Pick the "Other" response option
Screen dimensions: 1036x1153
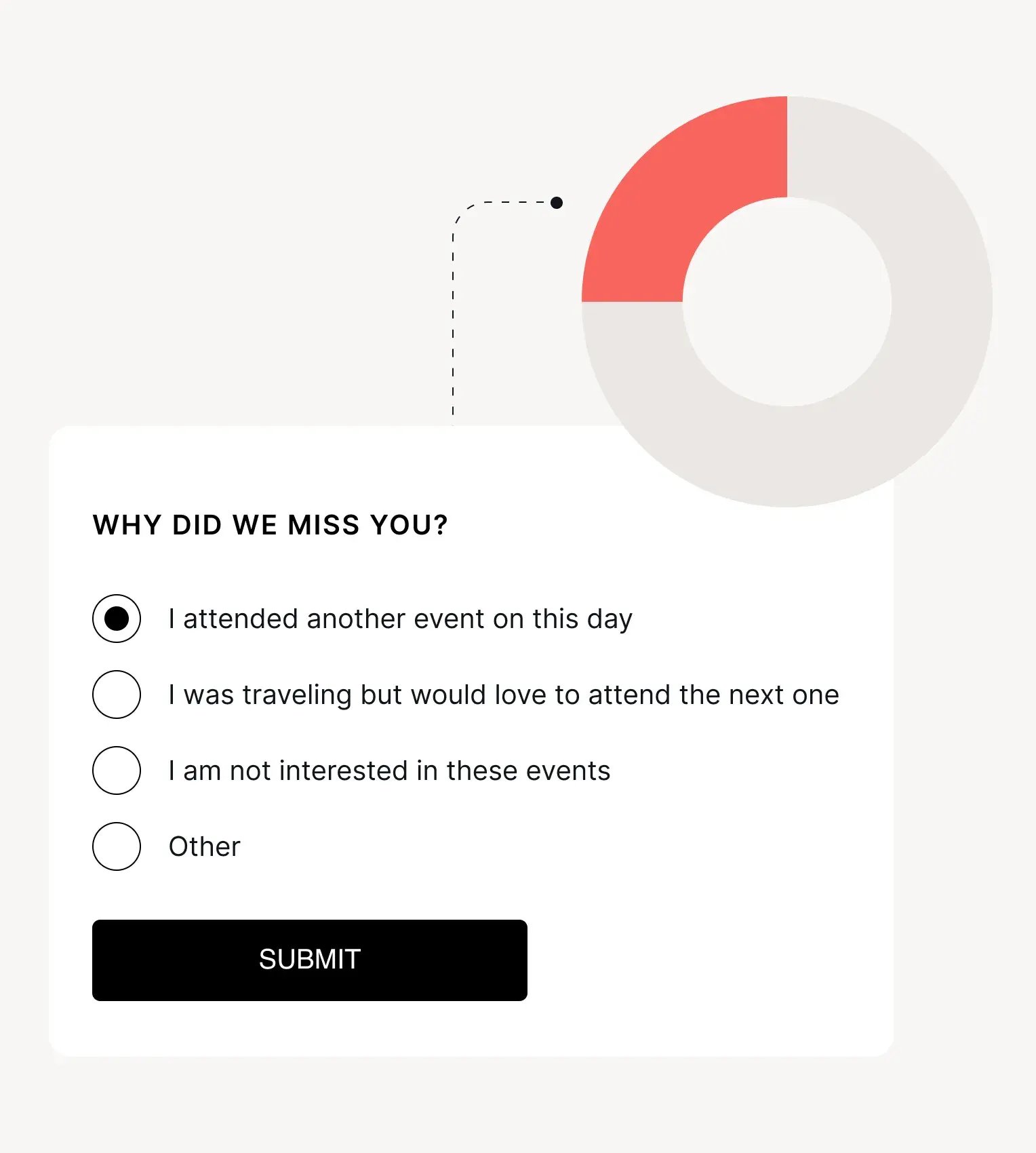117,846
